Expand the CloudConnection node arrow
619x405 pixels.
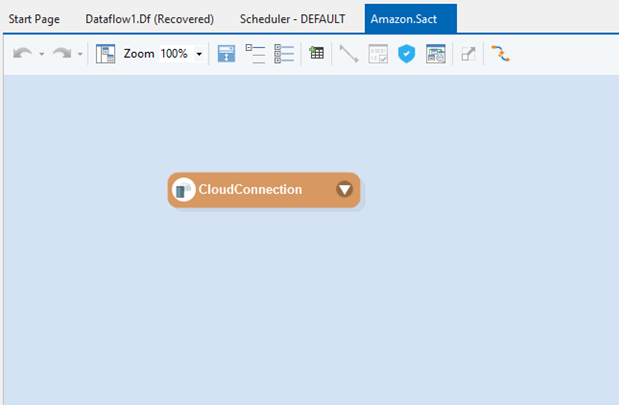click(x=345, y=189)
